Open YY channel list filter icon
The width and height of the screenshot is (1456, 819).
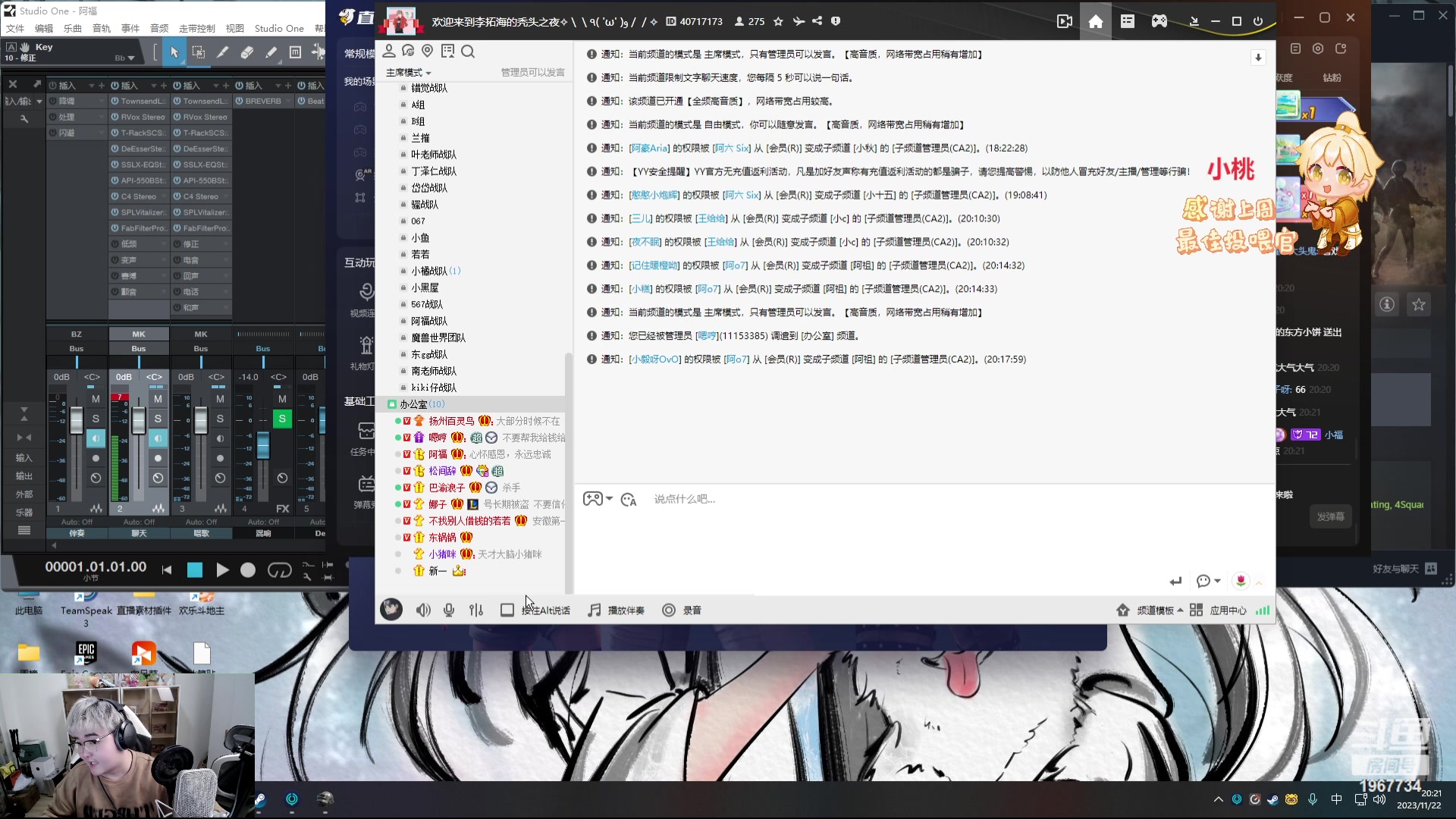pos(448,51)
